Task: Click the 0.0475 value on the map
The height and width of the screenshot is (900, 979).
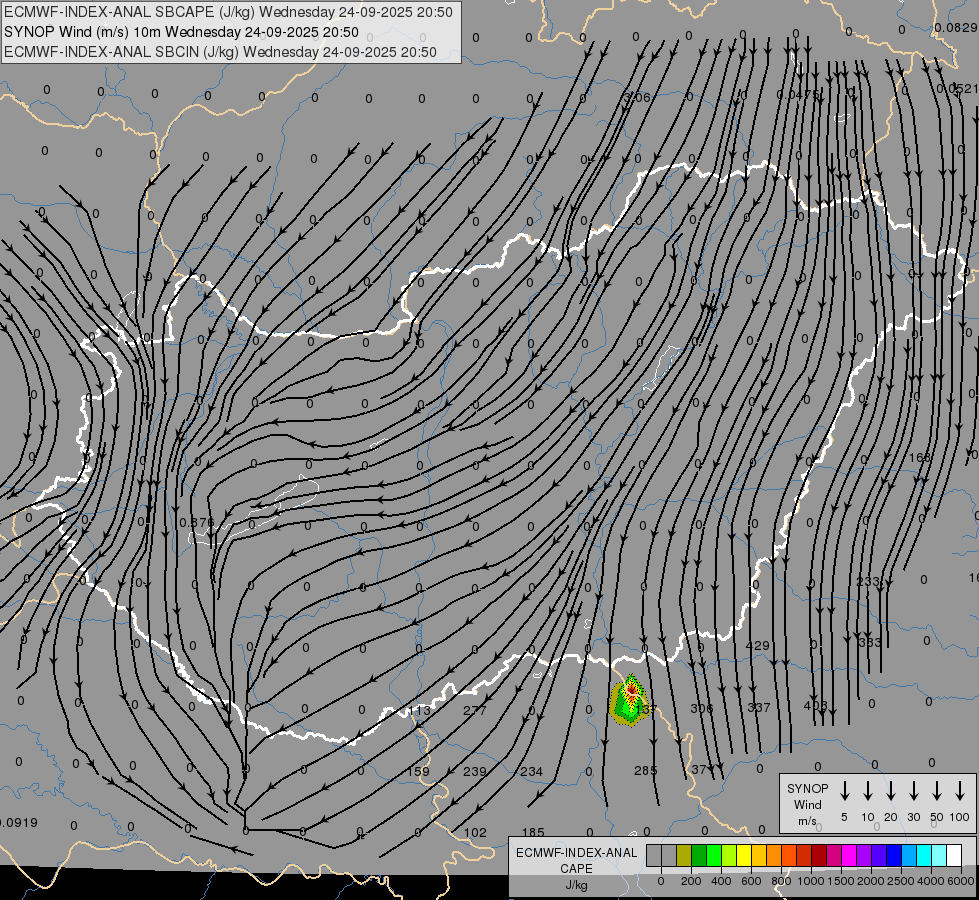Action: point(797,94)
